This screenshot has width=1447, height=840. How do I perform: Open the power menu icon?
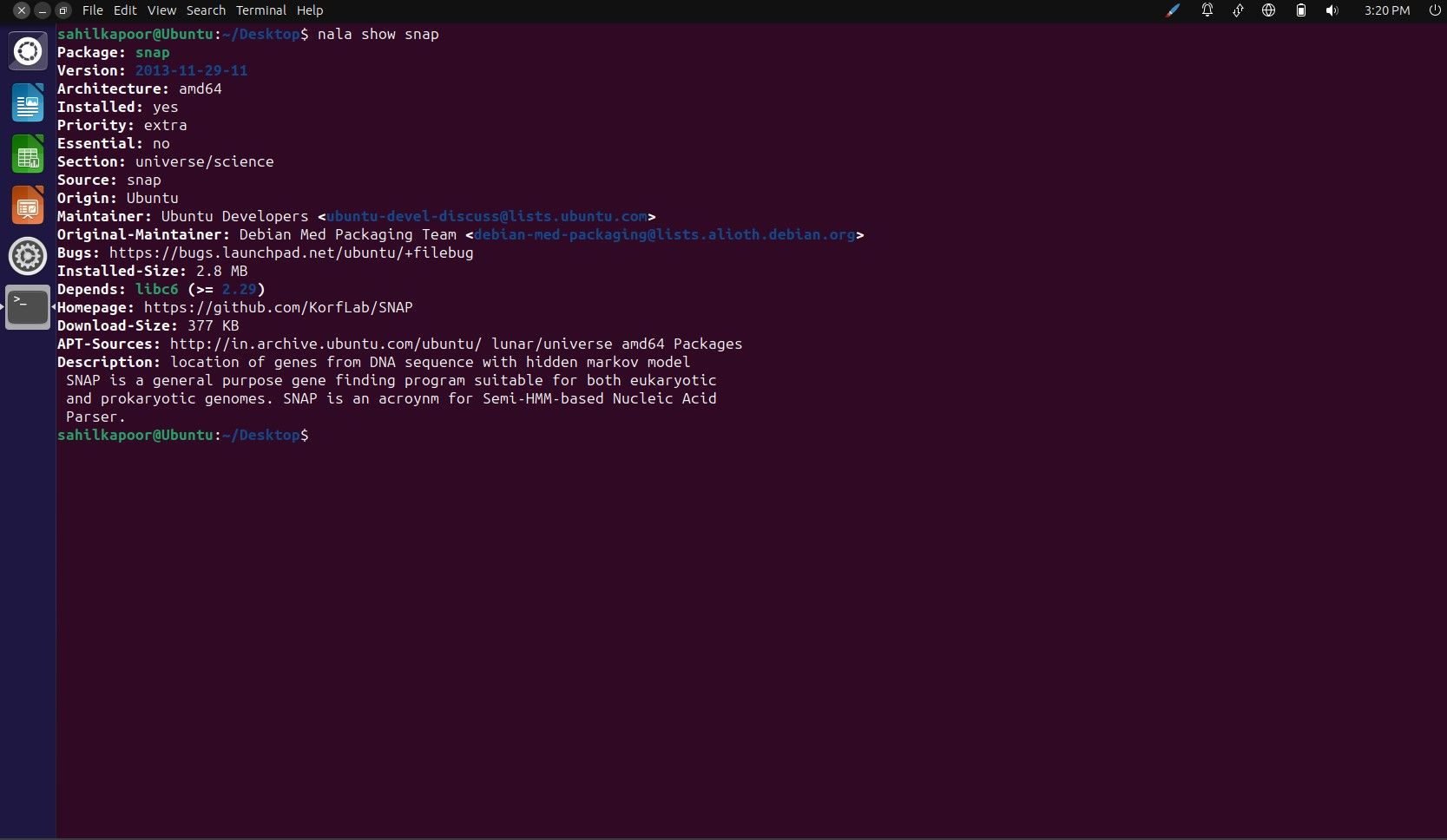tap(1435, 10)
